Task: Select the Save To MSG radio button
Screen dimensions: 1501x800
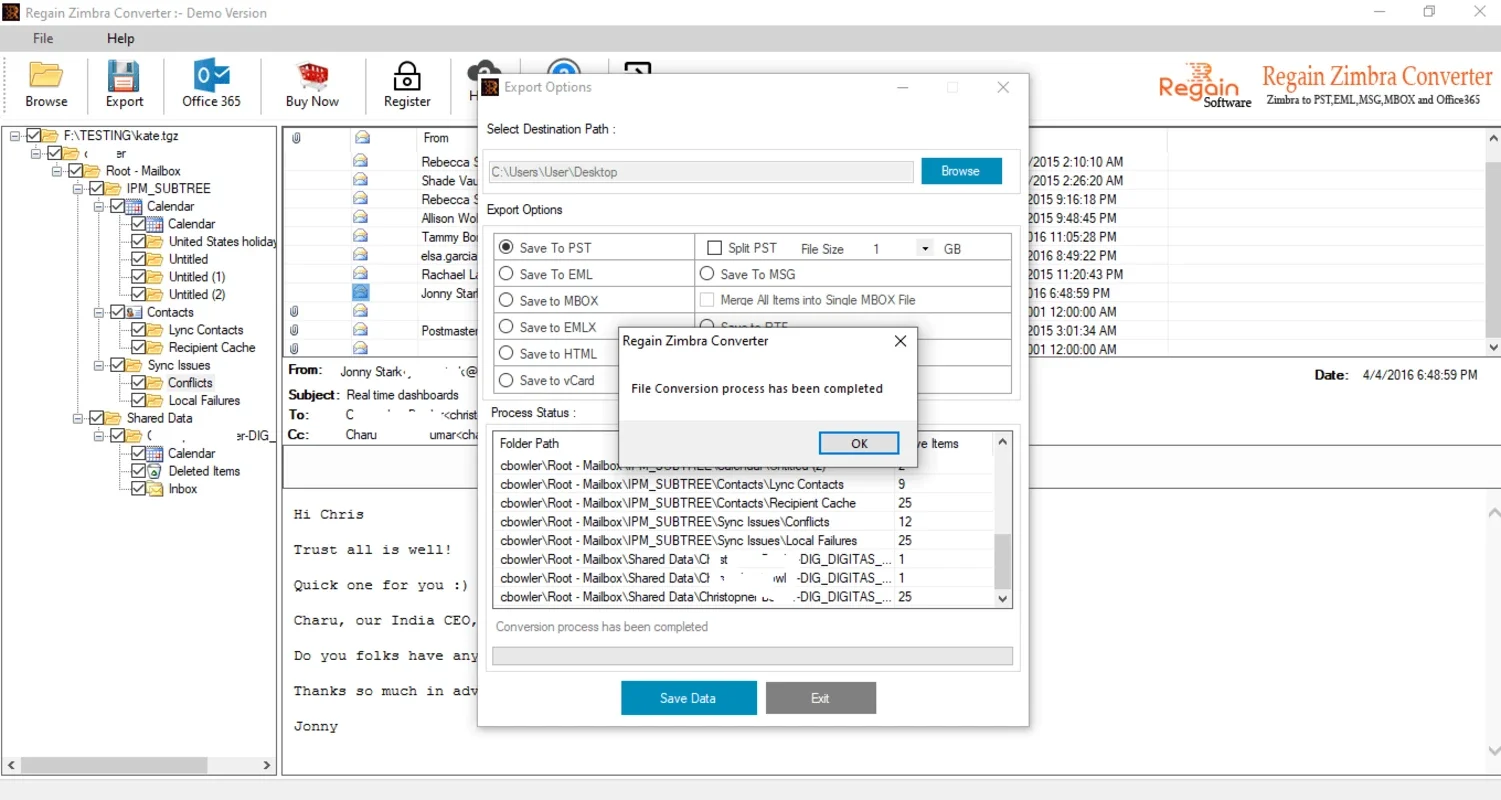Action: tap(707, 273)
